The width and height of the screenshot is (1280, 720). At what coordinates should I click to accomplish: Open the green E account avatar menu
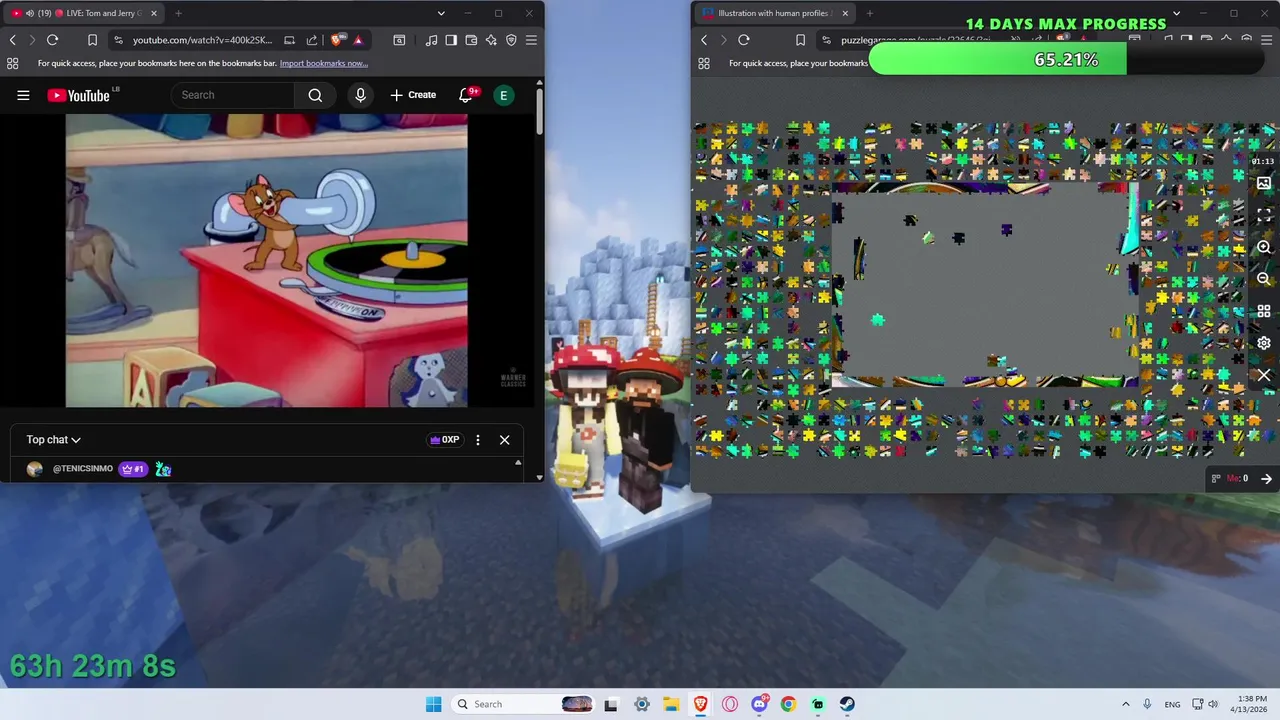[503, 95]
